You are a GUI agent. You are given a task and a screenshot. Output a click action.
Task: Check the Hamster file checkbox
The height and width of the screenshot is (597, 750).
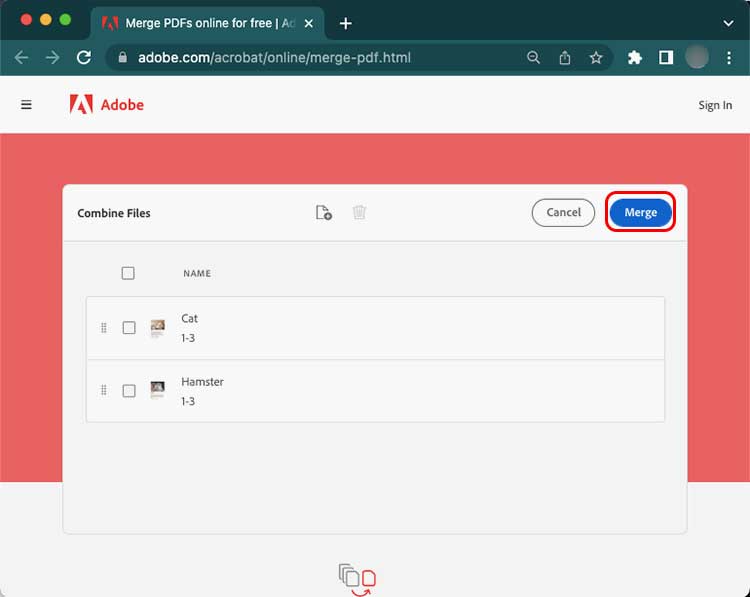point(129,391)
